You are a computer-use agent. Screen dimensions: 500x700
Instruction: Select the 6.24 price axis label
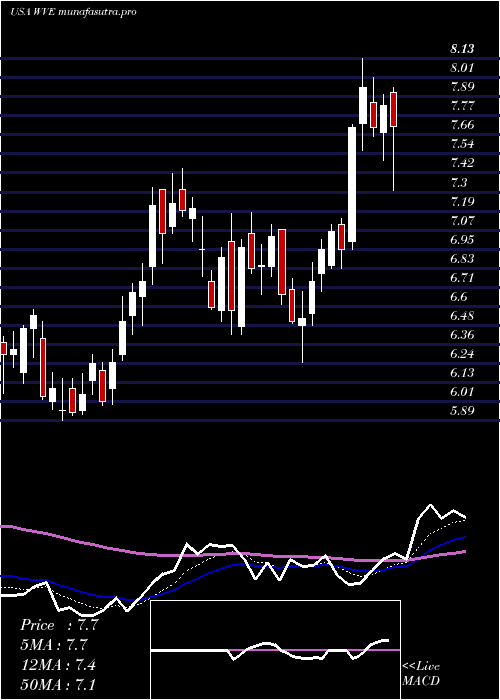(462, 354)
